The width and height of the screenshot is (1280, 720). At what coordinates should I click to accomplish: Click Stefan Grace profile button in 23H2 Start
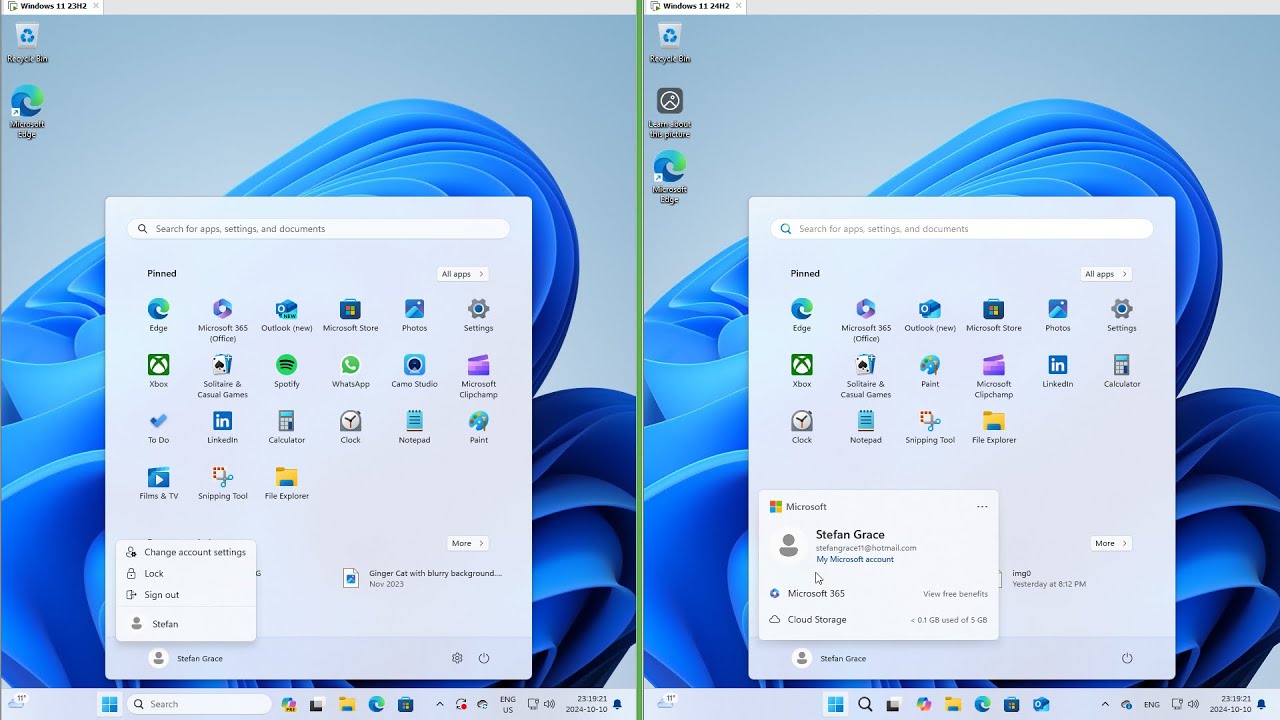coord(187,658)
